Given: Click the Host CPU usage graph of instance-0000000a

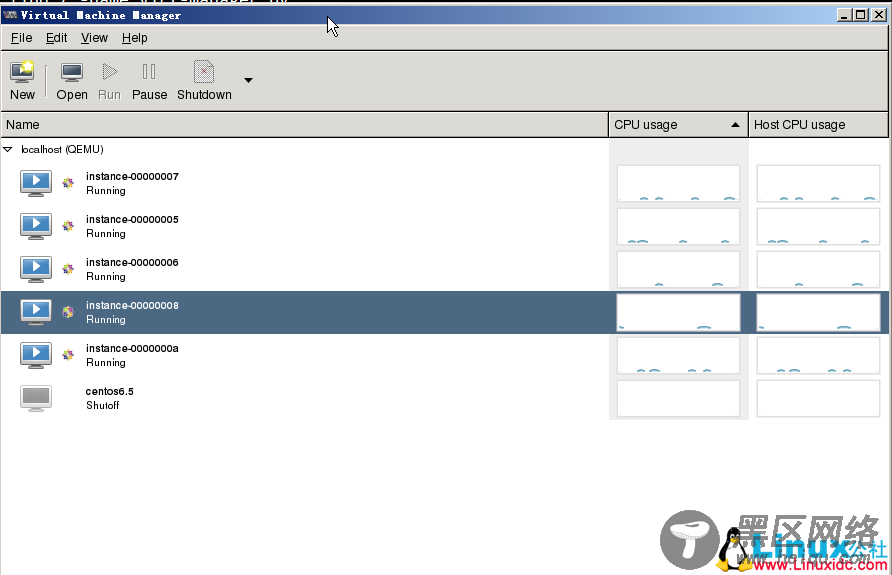Looking at the screenshot, I should click(818, 355).
